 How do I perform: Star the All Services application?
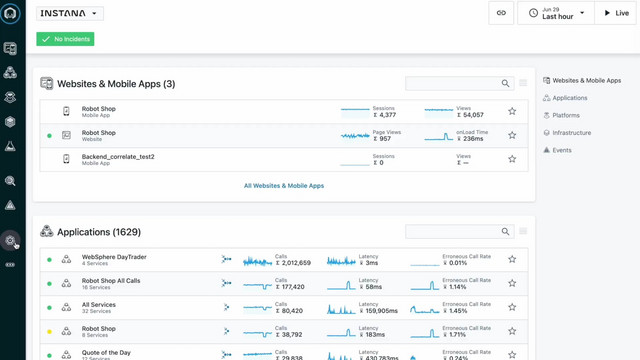[512, 307]
